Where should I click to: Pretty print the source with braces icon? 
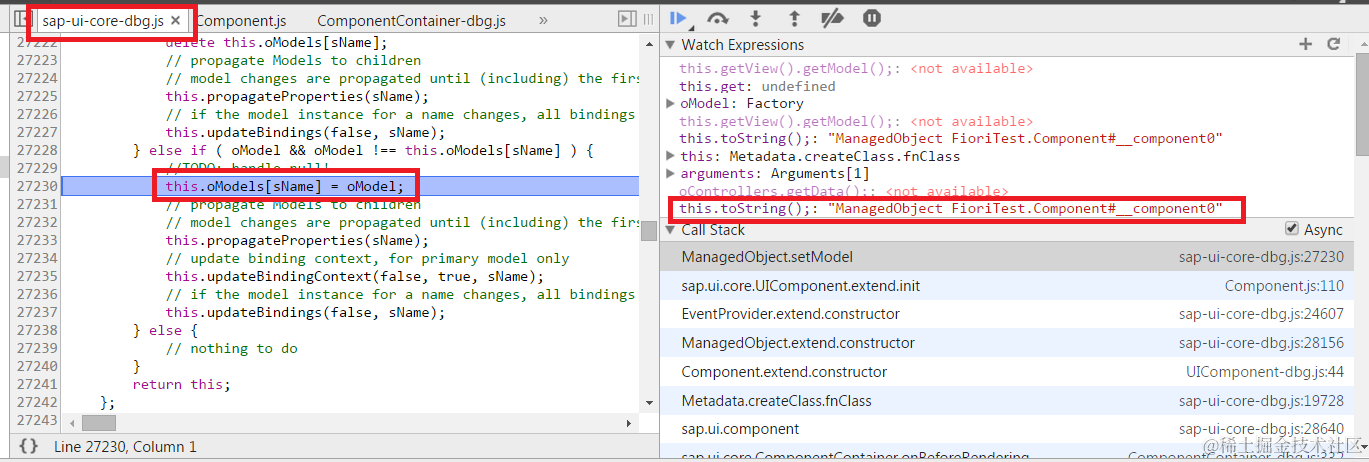tap(29, 447)
